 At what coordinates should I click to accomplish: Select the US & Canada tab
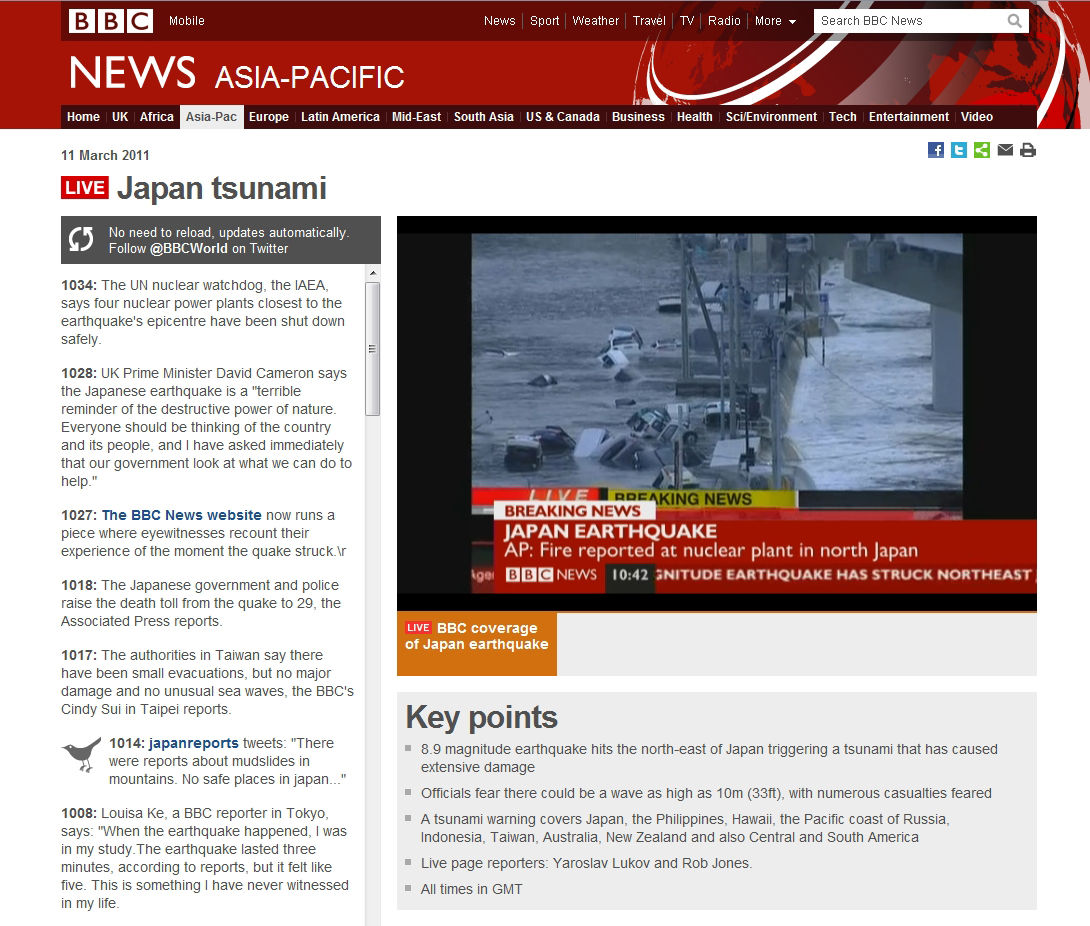[x=562, y=117]
